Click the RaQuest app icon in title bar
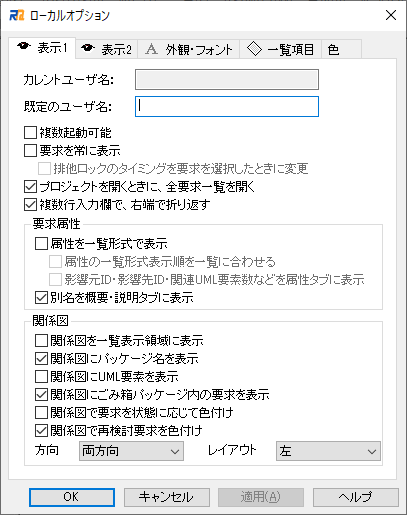Viewport: 407px width, 515px height. tap(17, 15)
